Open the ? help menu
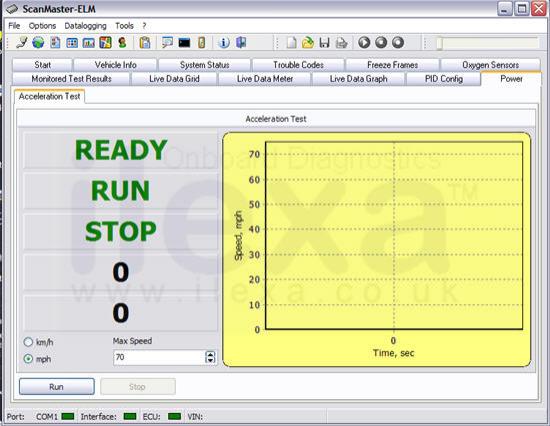This screenshot has width=550, height=426. pos(144,26)
